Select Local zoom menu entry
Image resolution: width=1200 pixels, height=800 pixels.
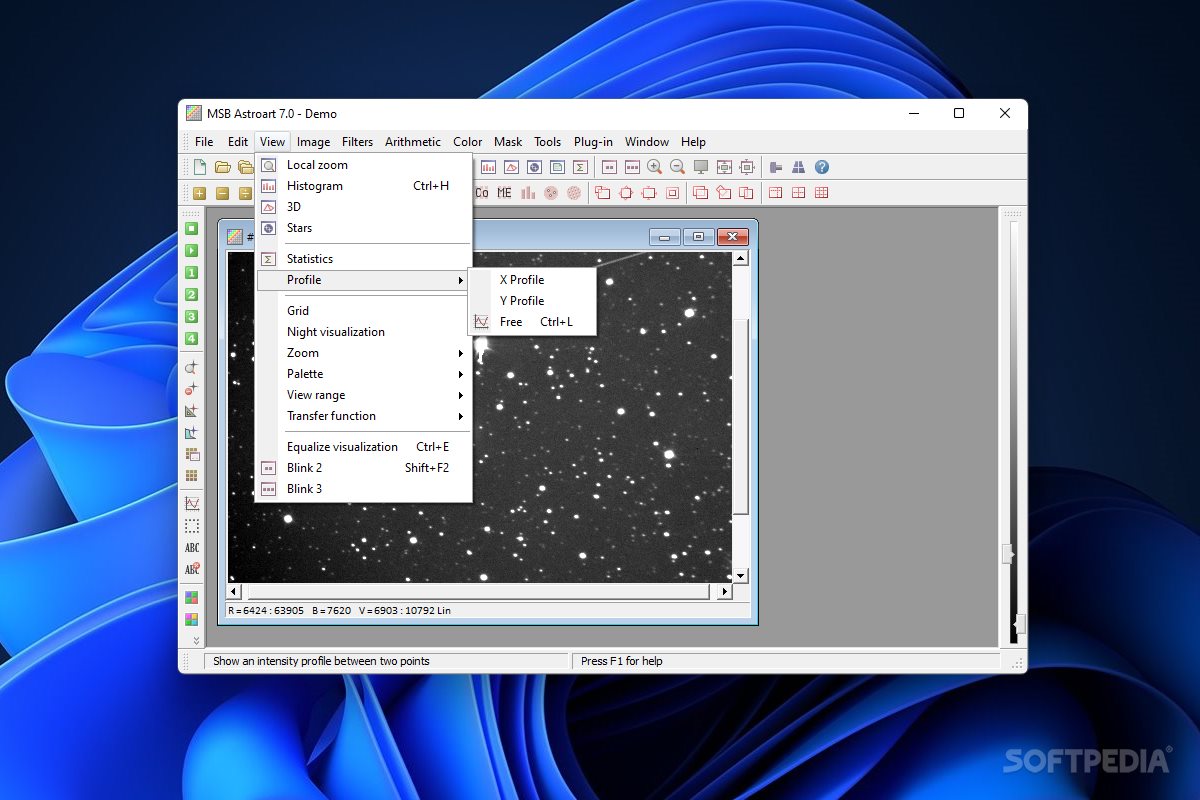(x=363, y=165)
